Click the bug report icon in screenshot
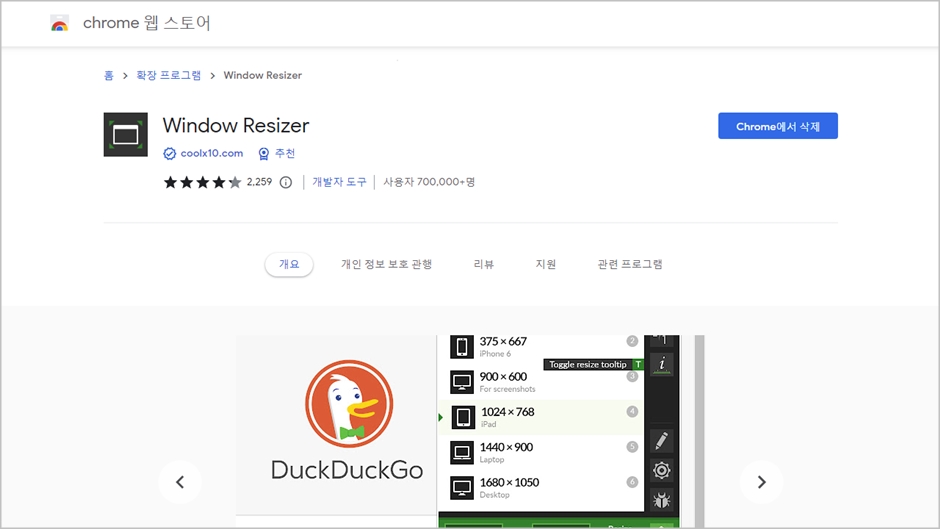This screenshot has width=940, height=529. pos(661,500)
